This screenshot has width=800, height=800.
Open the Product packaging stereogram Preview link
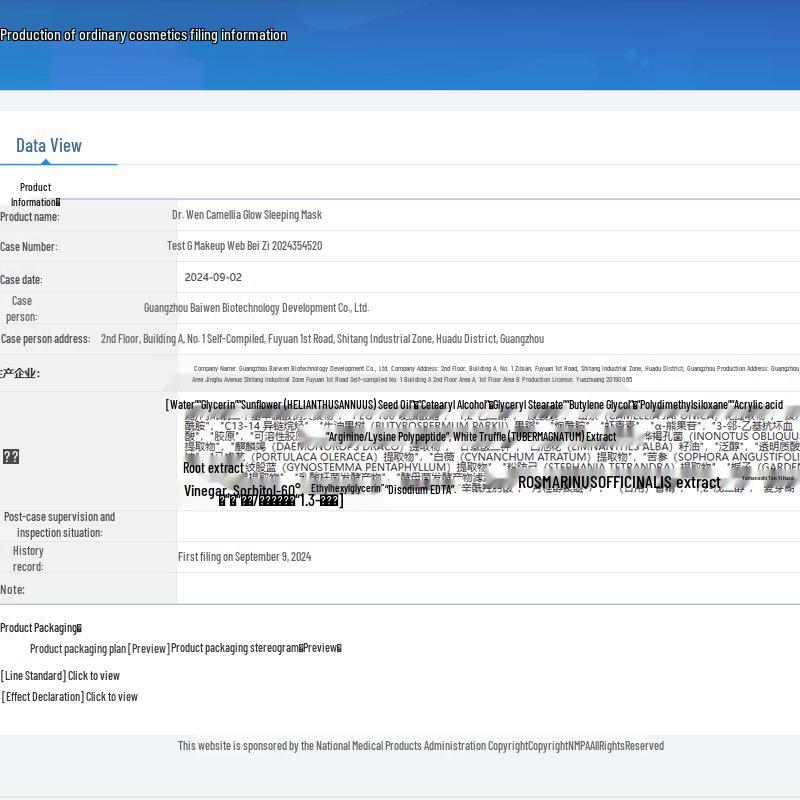point(256,648)
